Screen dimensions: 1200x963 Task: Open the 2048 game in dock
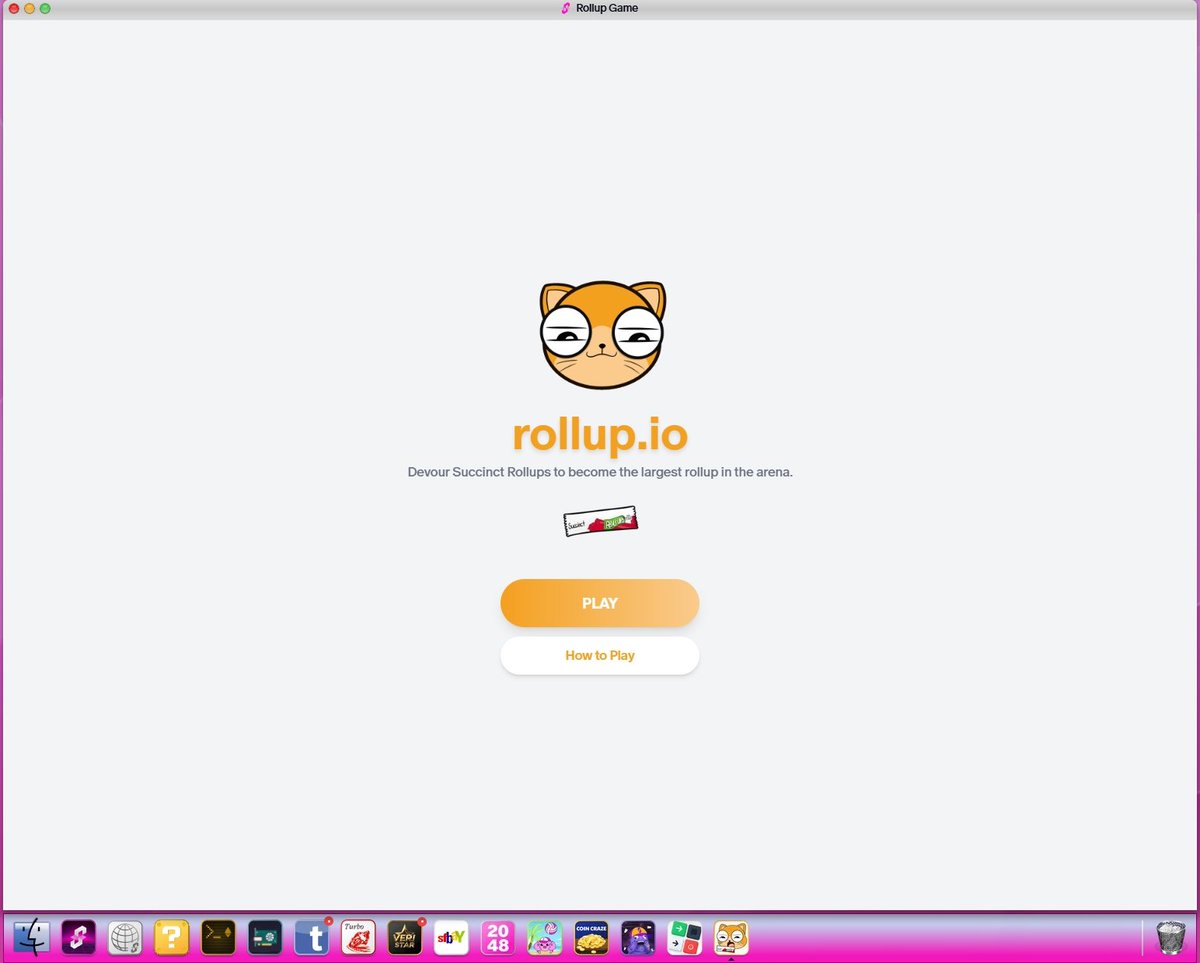[498, 937]
